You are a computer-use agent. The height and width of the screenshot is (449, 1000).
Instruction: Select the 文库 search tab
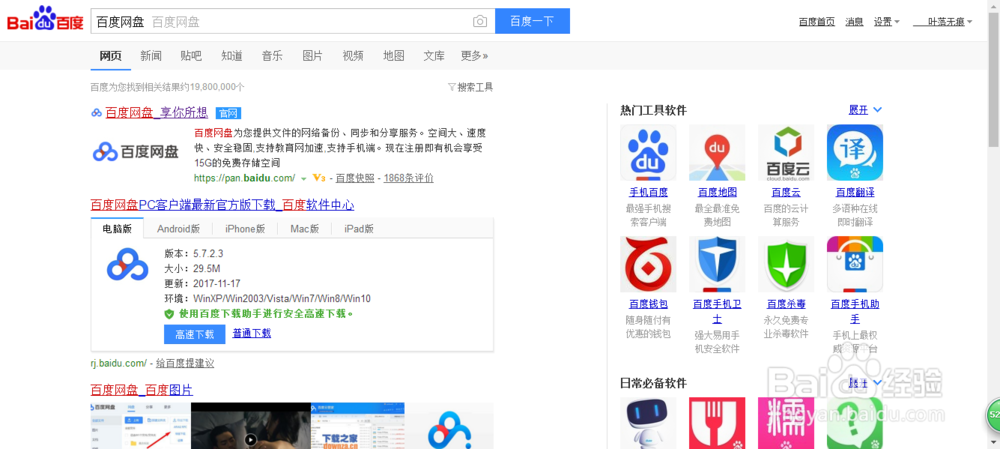pyautogui.click(x=434, y=55)
